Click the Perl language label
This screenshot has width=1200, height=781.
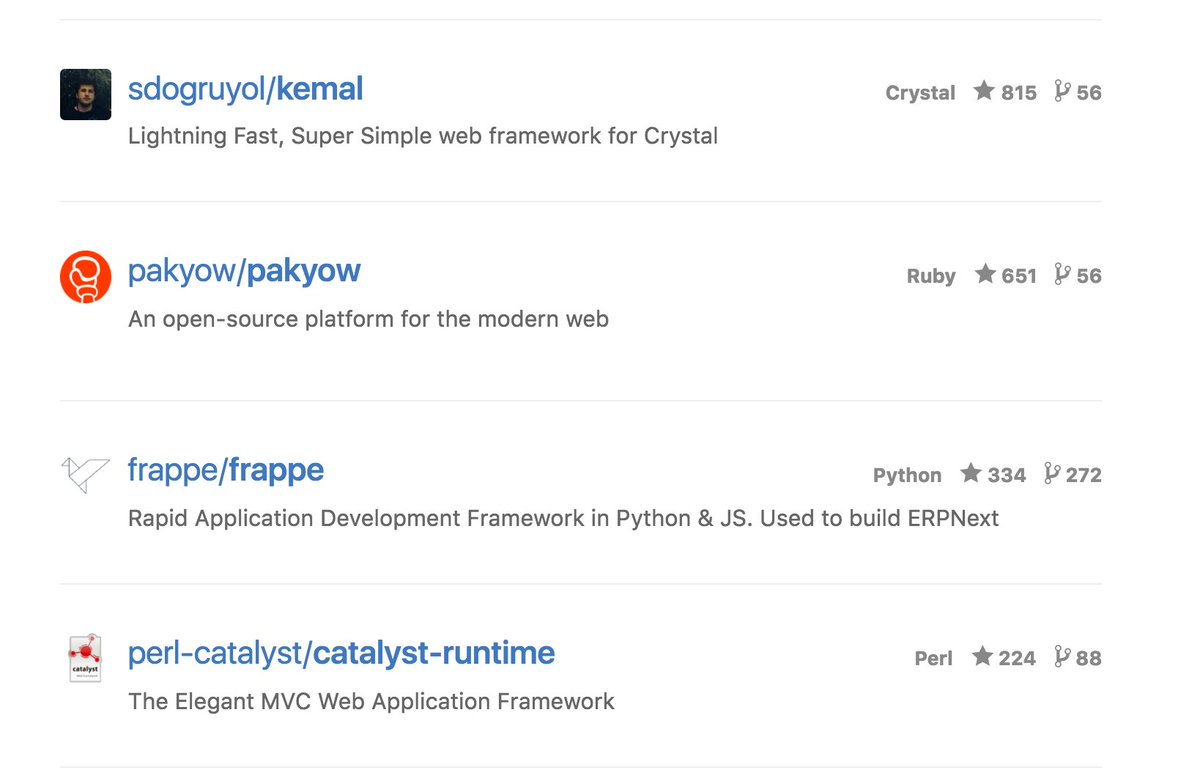[x=933, y=658]
